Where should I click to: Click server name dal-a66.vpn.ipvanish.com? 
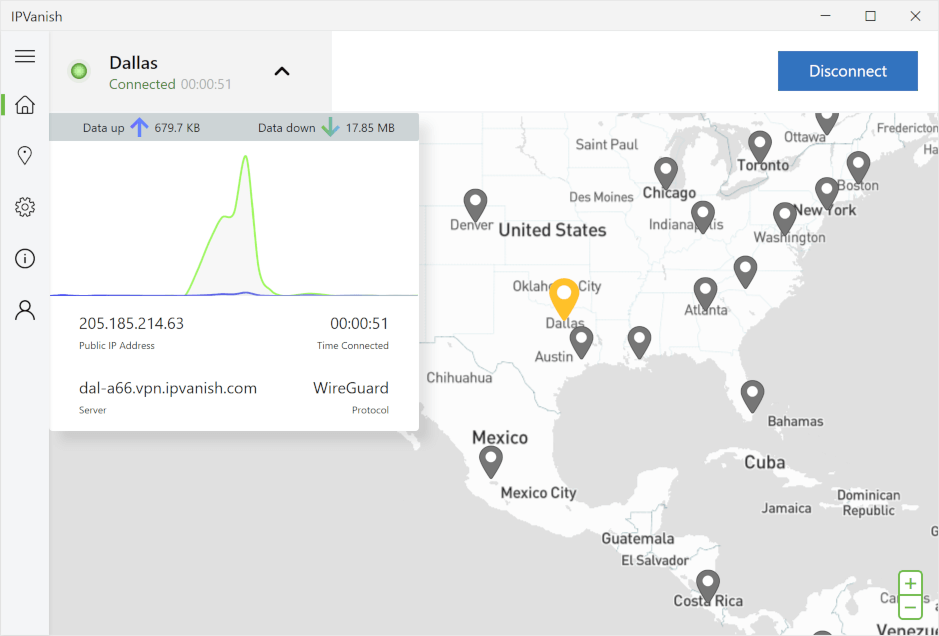coord(168,388)
